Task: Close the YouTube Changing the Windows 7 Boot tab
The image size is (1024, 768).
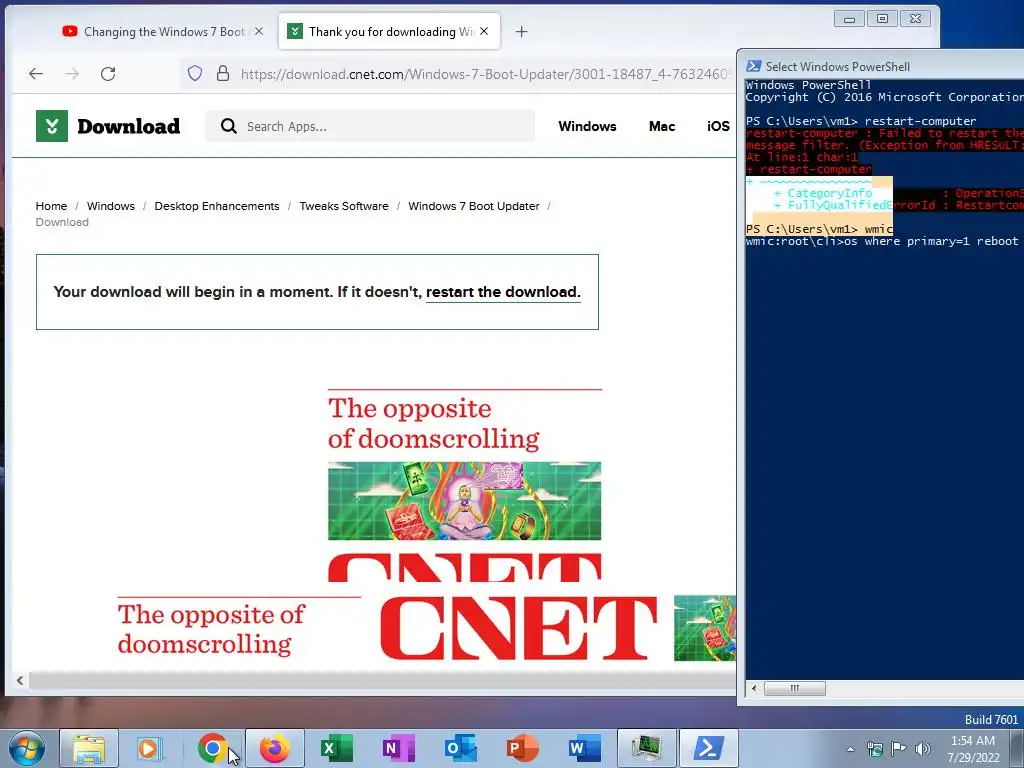Action: coord(259,31)
